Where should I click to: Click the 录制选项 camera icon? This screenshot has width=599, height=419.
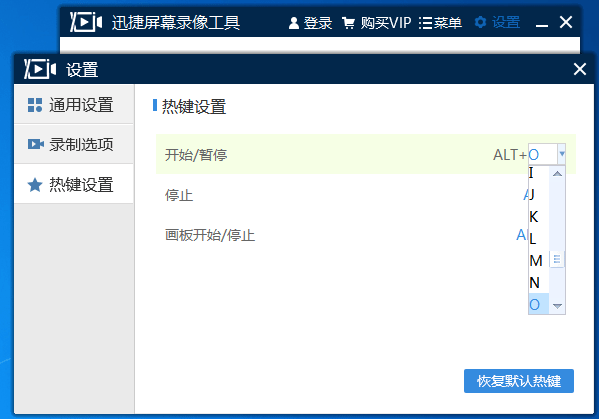[36, 144]
